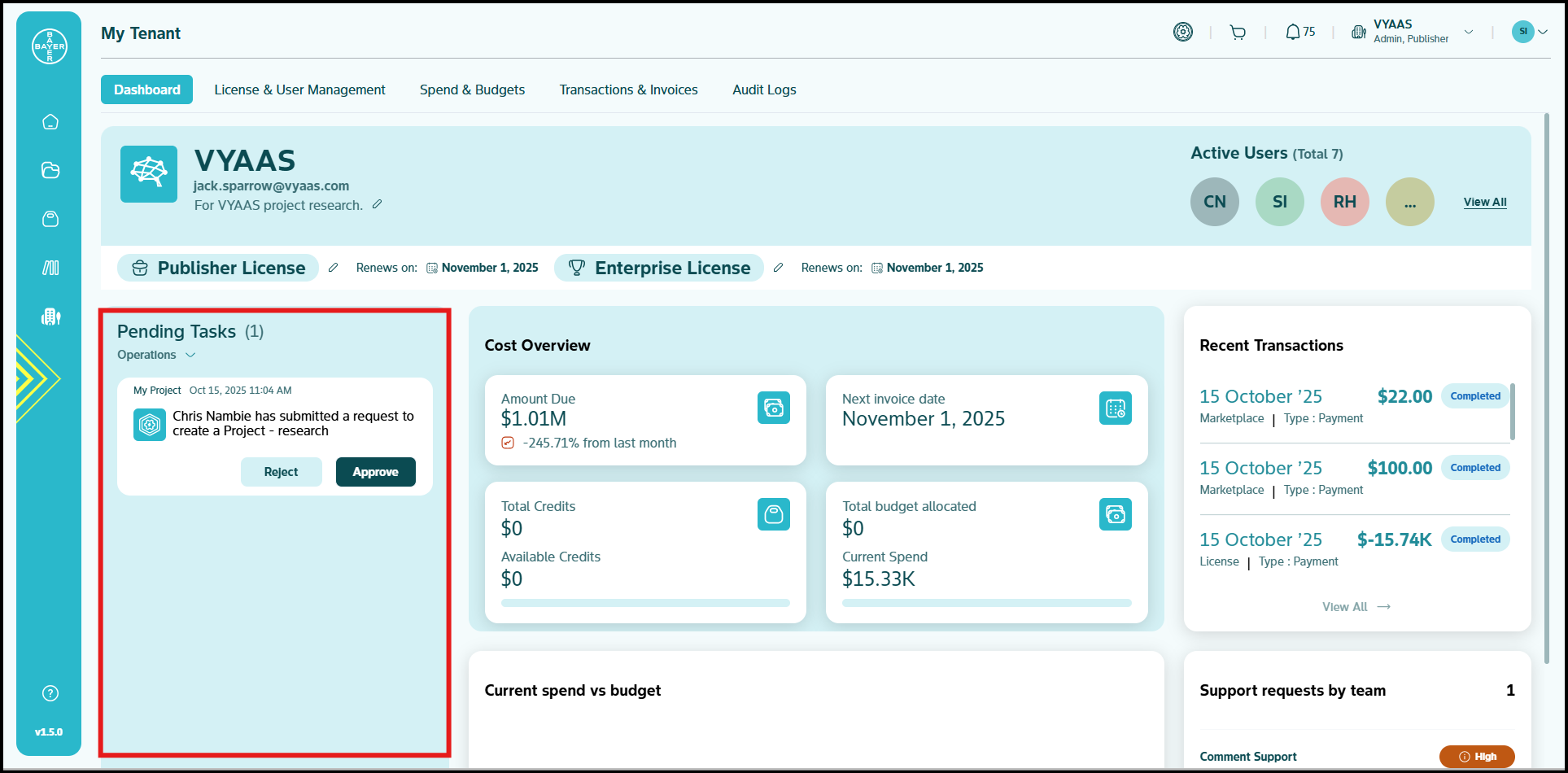This screenshot has height=773, width=1568.
Task: Click the shopping cart icon
Action: click(1238, 33)
